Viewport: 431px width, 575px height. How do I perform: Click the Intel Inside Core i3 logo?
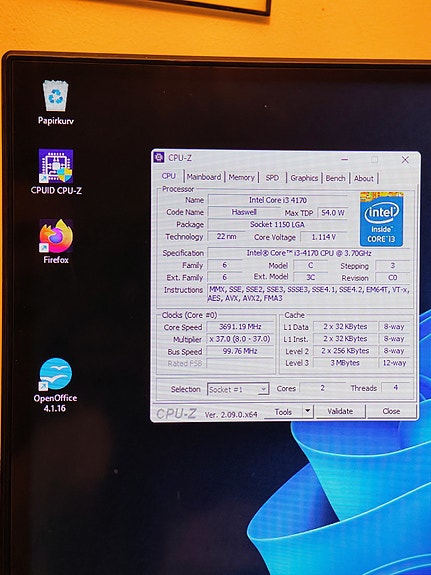click(381, 219)
